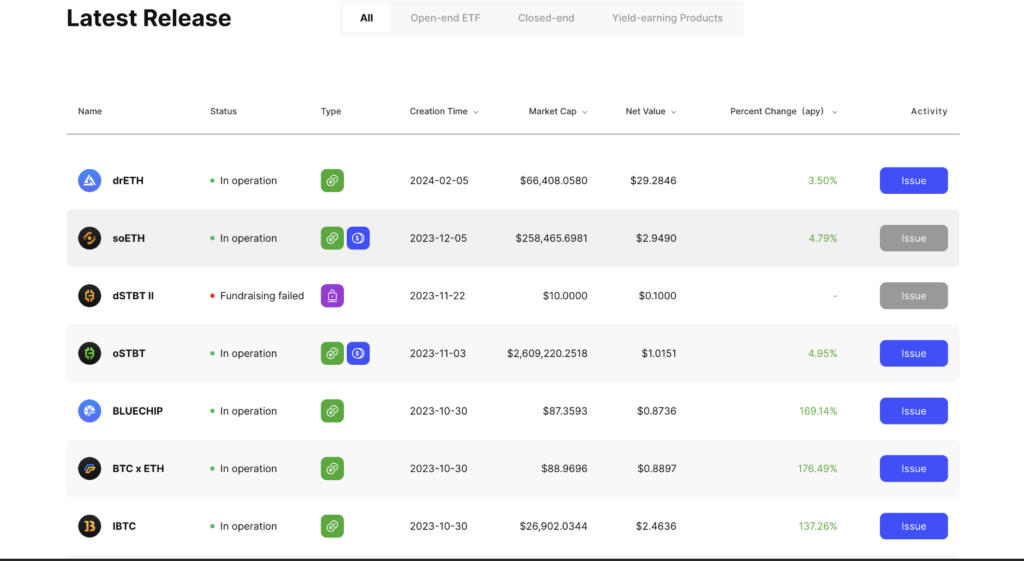Image resolution: width=1024 pixels, height=561 pixels.
Task: Click the green link type icon for soETH
Action: point(332,238)
